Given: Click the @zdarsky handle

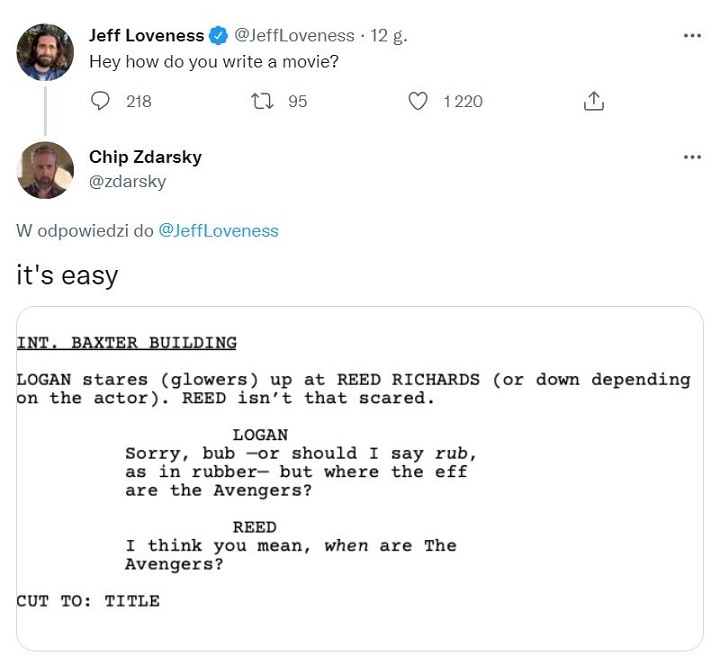Looking at the screenshot, I should click(x=127, y=181).
